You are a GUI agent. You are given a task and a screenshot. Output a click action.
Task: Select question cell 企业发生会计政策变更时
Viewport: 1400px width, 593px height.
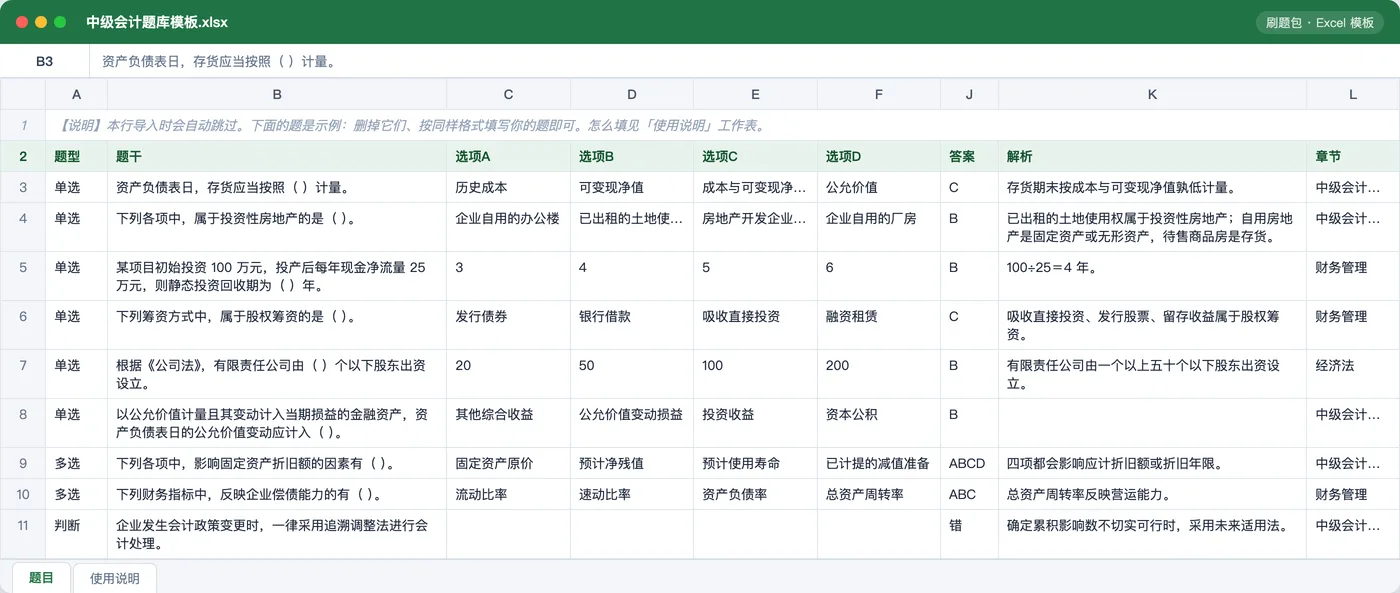pos(277,534)
